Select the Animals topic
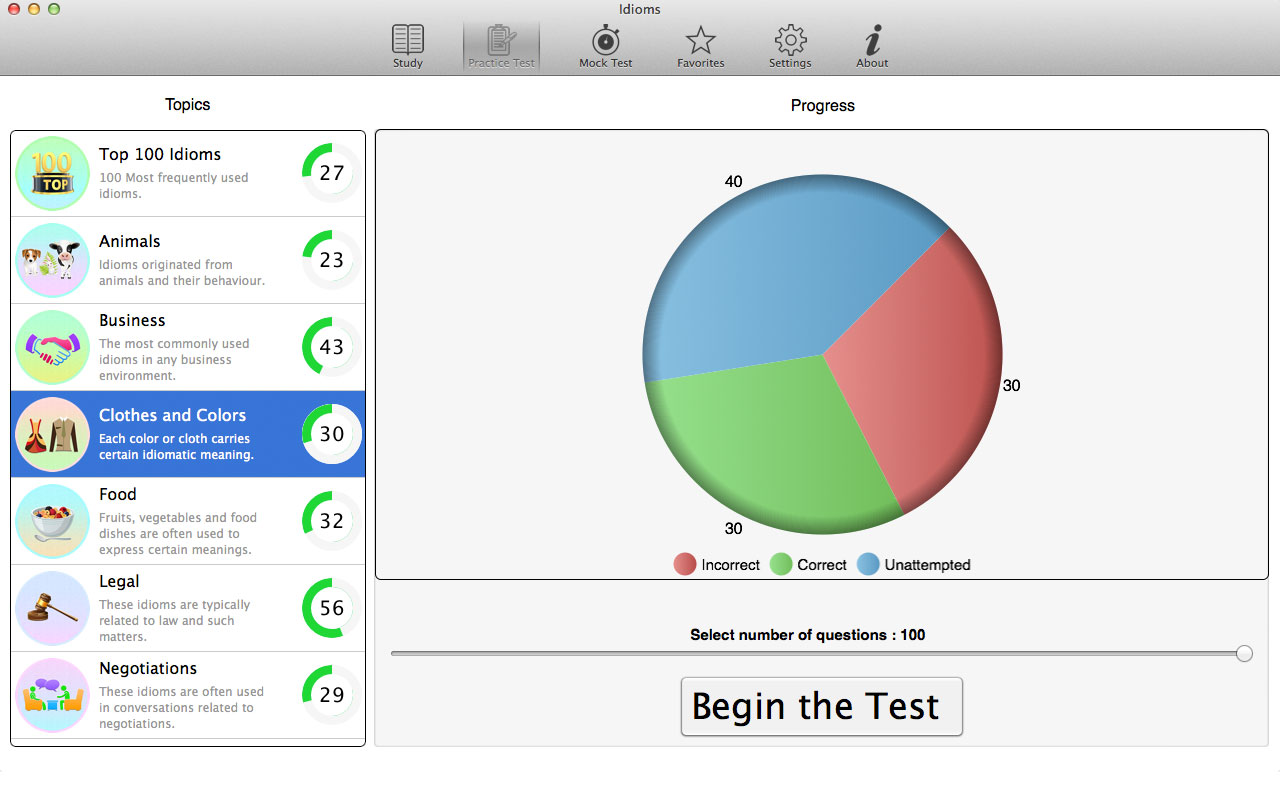 click(x=188, y=260)
